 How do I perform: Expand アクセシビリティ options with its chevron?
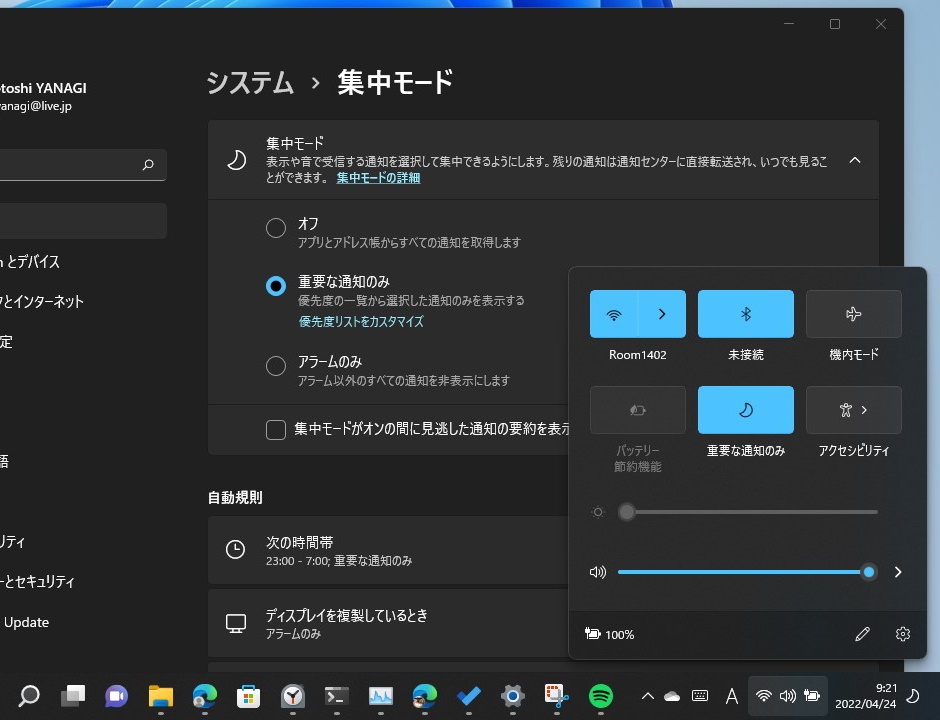pyautogui.click(x=865, y=409)
